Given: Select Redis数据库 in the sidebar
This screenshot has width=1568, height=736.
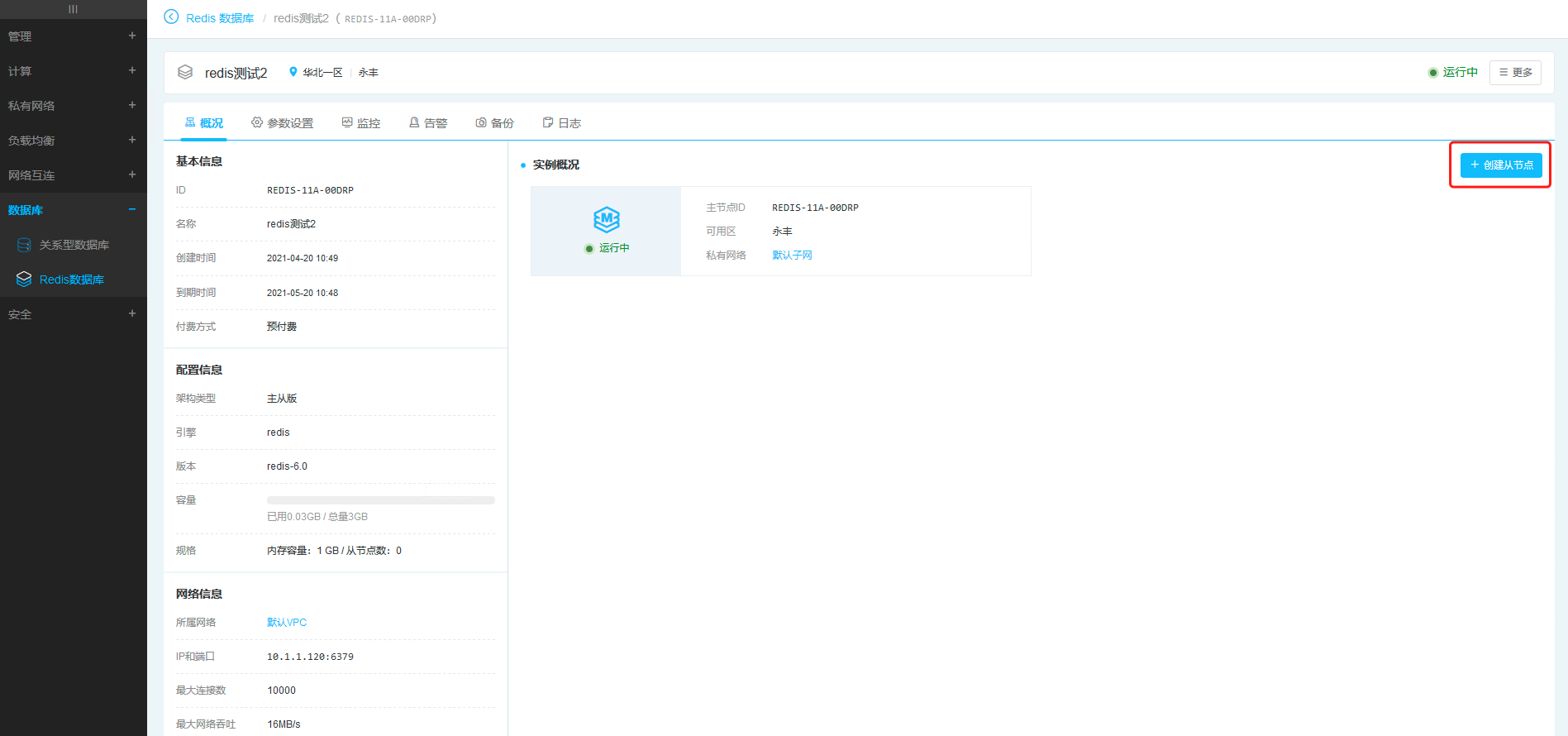Looking at the screenshot, I should pos(74,280).
